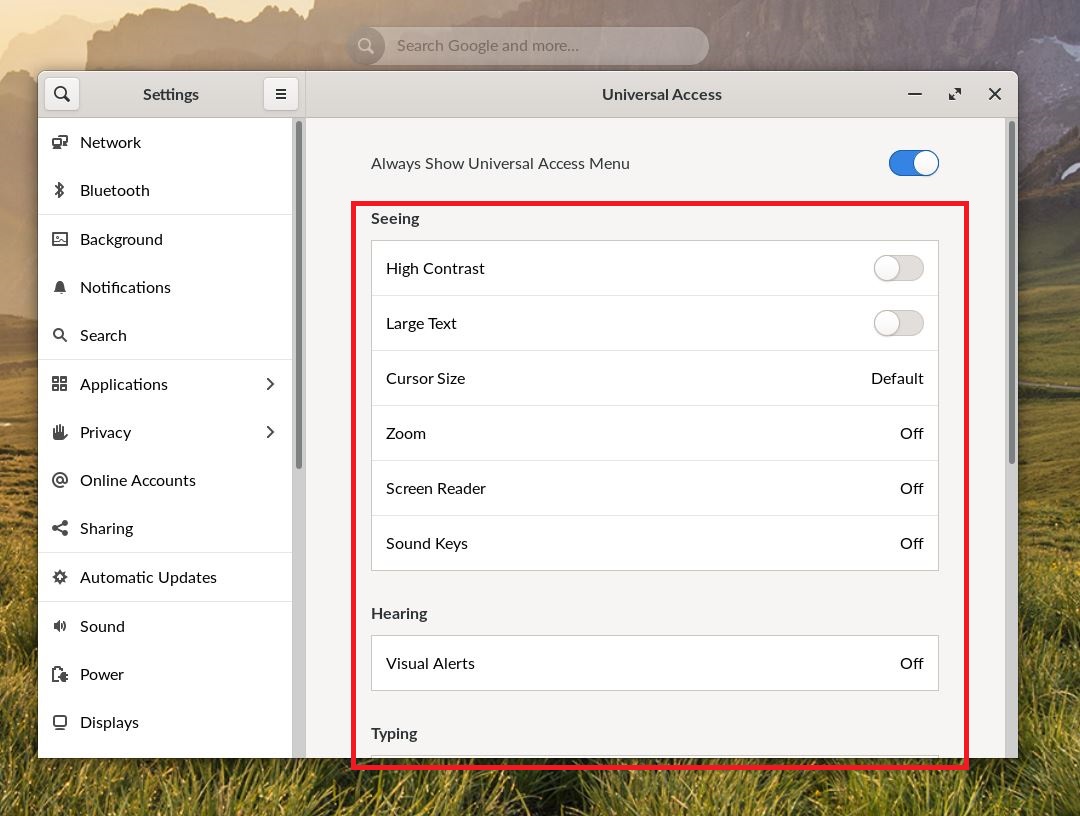Image resolution: width=1080 pixels, height=816 pixels.
Task: Click the Seeing section heading
Action: click(x=395, y=218)
